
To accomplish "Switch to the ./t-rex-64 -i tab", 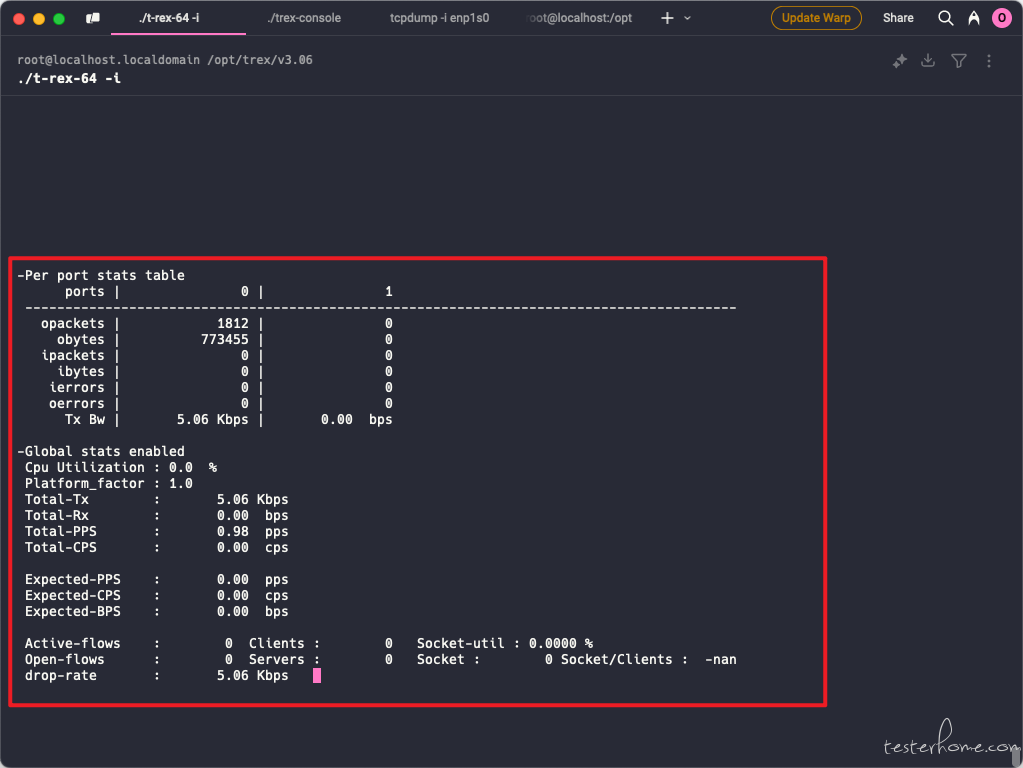I will tap(169, 18).
